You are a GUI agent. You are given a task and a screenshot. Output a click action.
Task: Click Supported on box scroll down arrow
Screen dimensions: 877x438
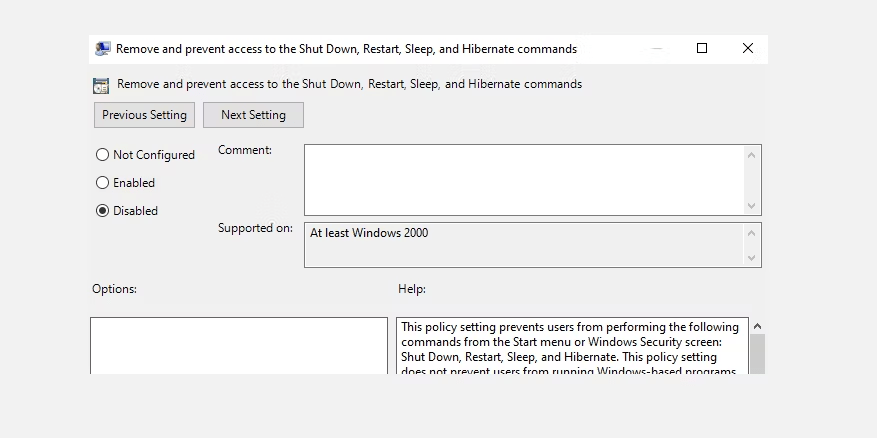[752, 258]
